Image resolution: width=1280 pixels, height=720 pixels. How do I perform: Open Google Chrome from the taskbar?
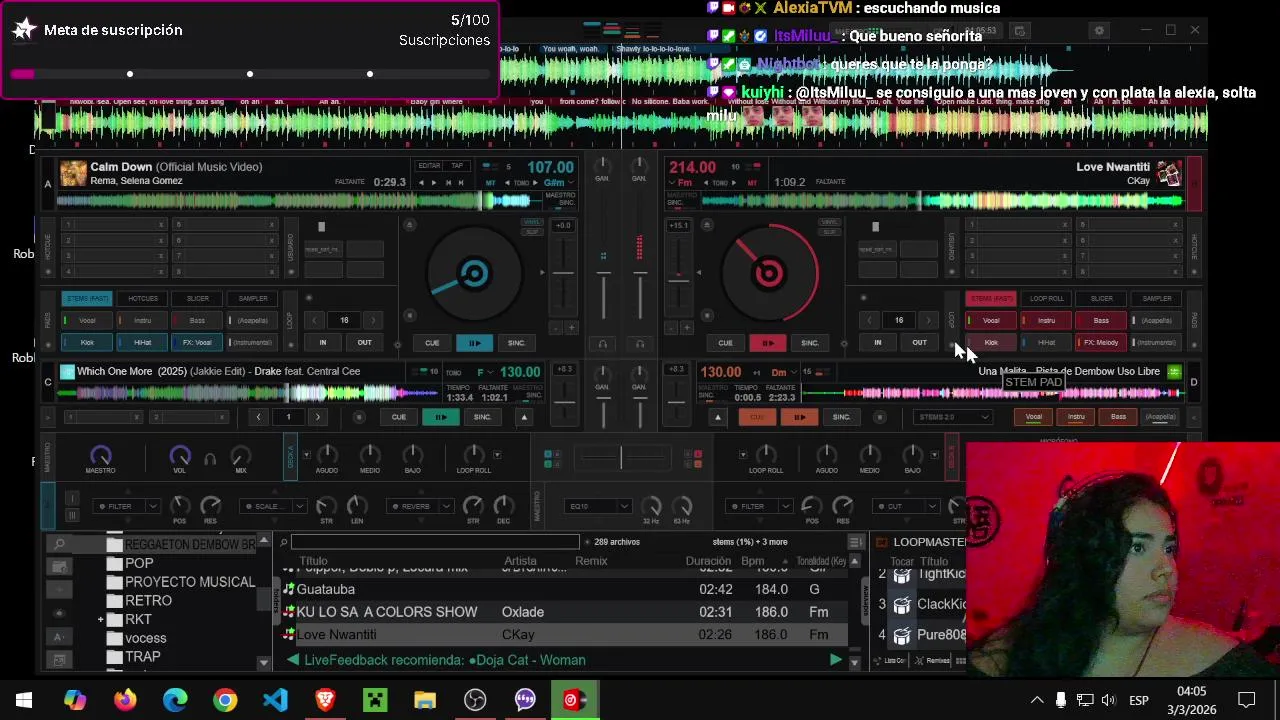tap(225, 699)
